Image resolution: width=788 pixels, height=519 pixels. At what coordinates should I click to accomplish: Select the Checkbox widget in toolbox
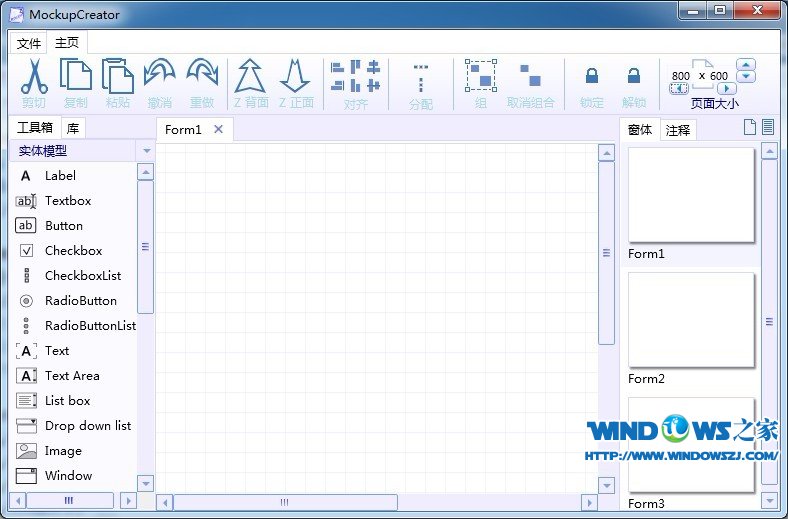[x=73, y=251]
